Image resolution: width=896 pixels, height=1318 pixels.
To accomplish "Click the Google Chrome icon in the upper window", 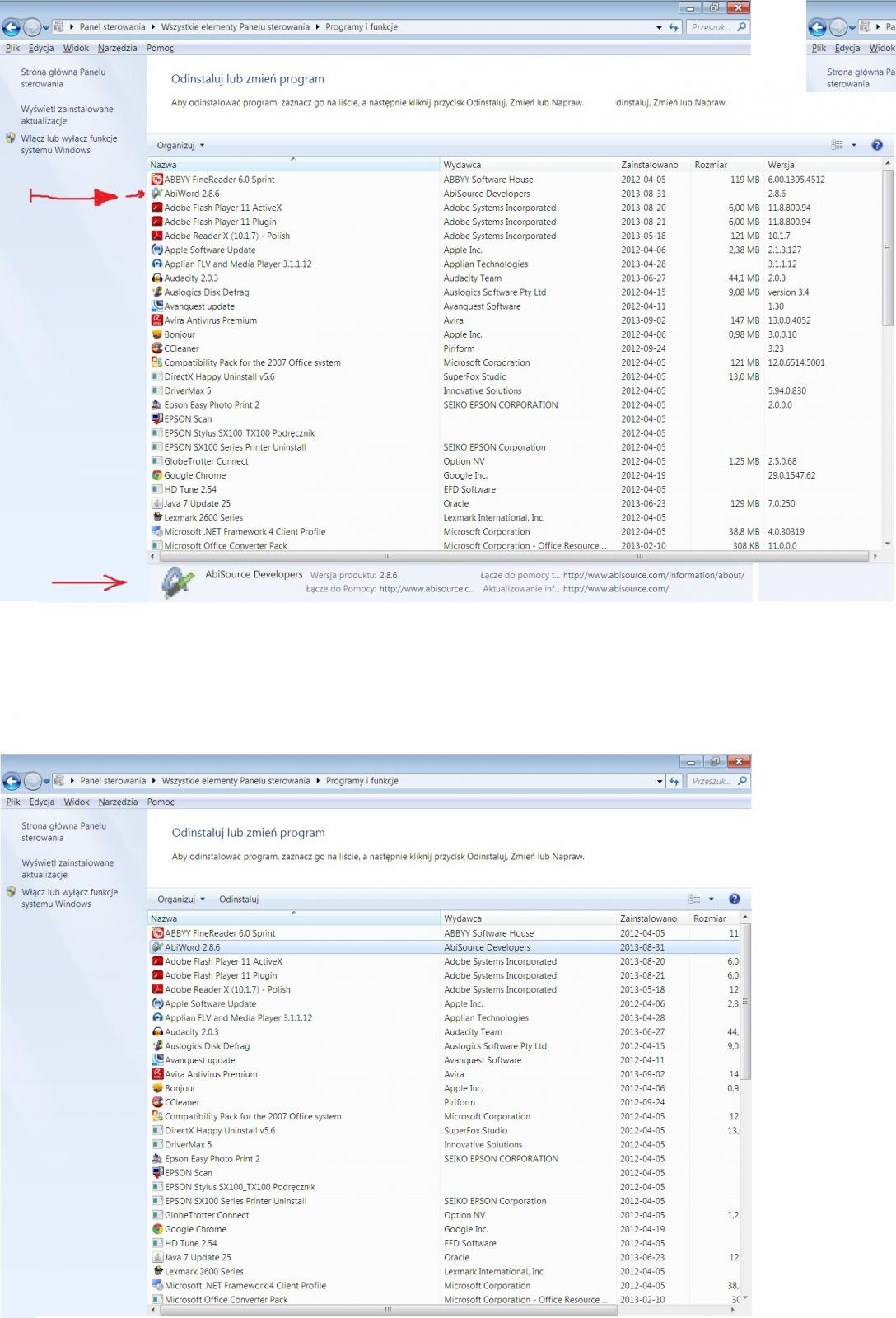I will click(157, 475).
